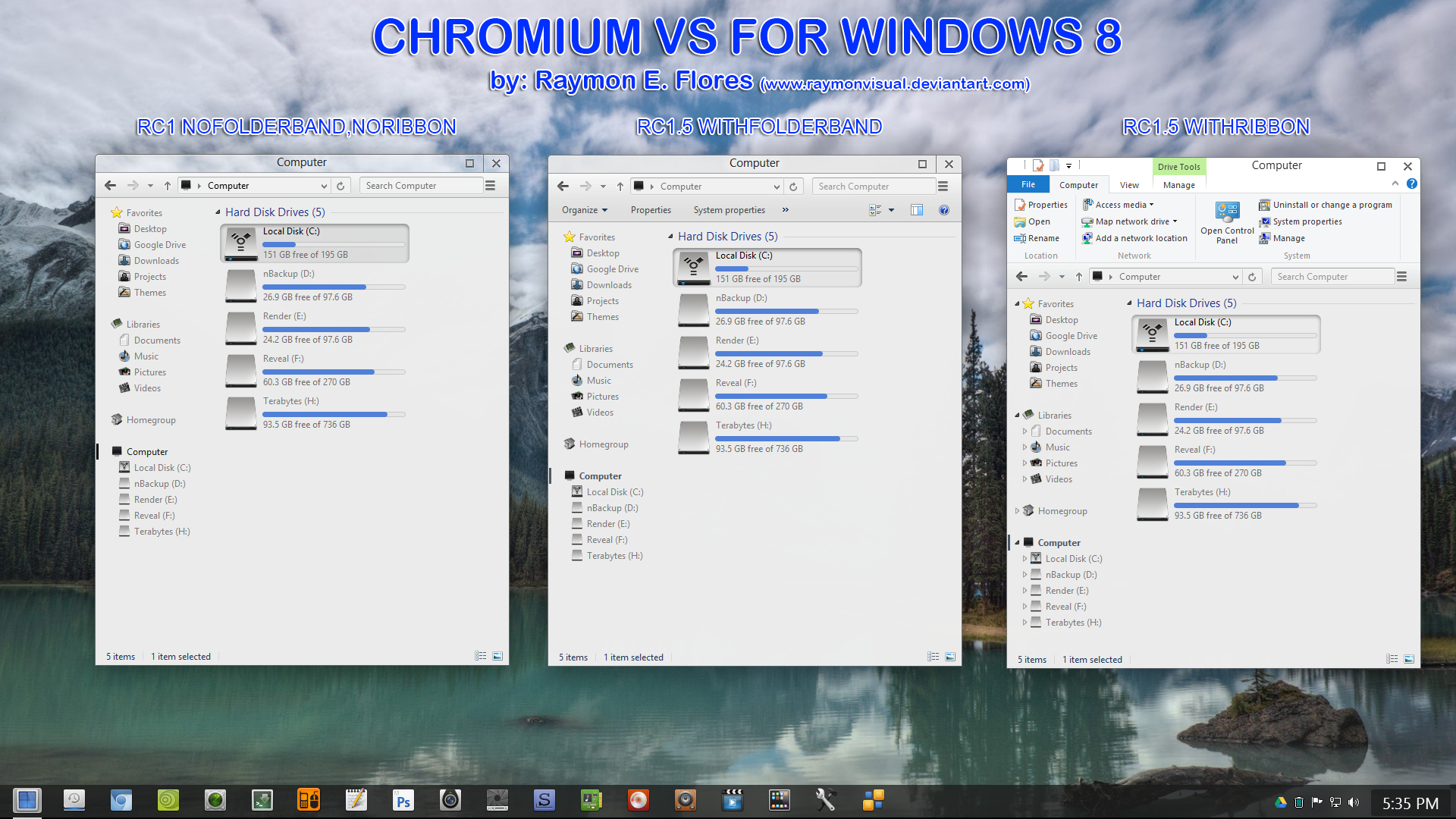Open recent locations dropdown in left window
This screenshot has height=819, width=1456.
click(x=150, y=186)
